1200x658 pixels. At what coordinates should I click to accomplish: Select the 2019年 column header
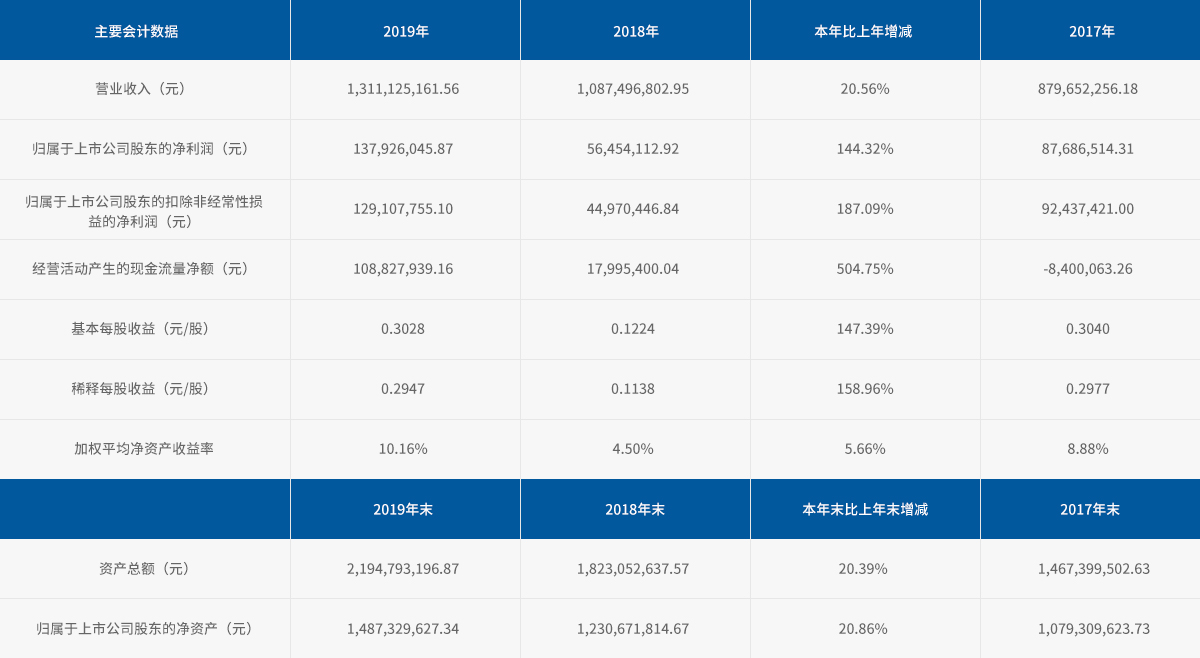[x=405, y=31]
